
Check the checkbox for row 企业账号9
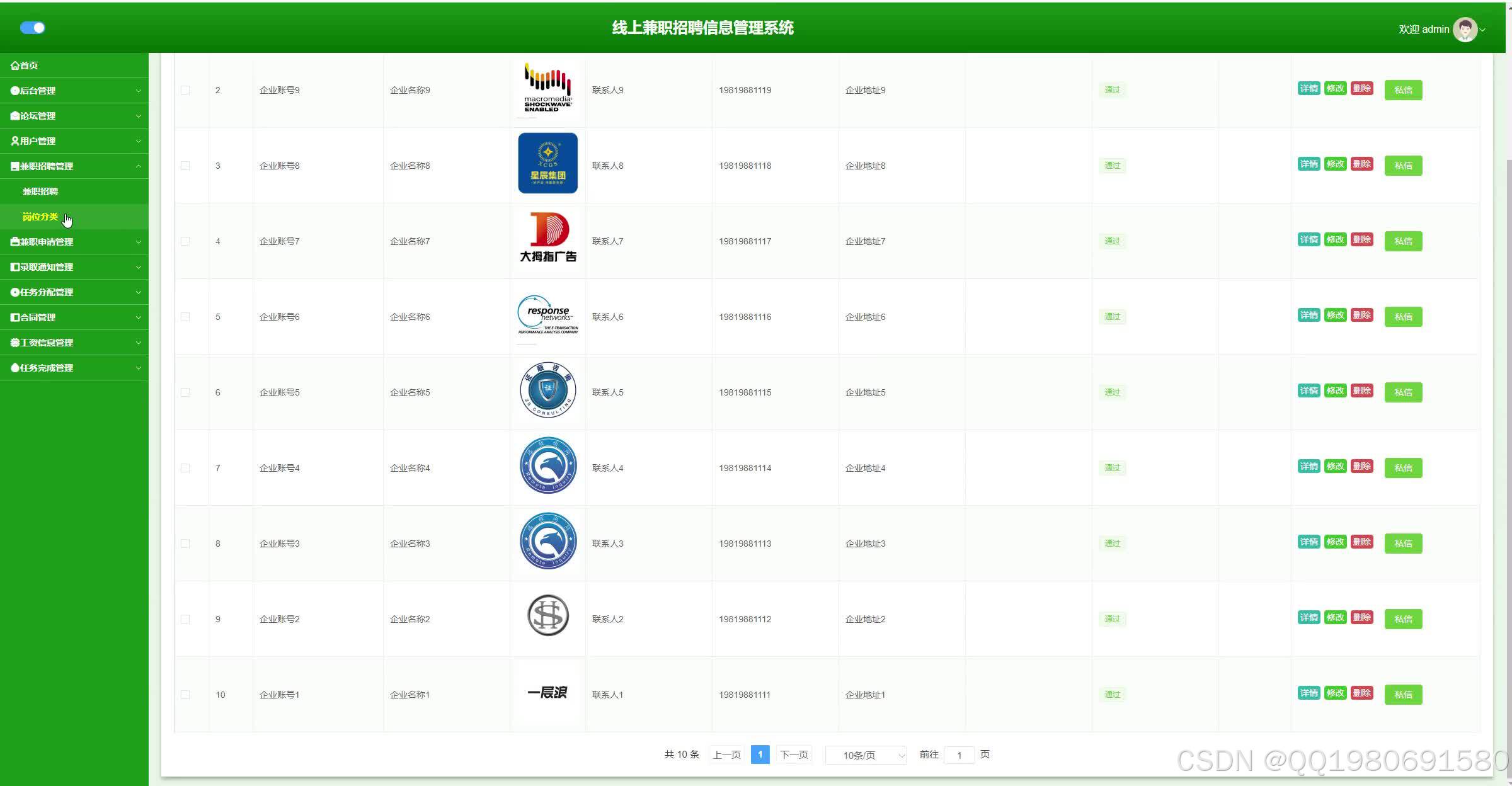185,90
